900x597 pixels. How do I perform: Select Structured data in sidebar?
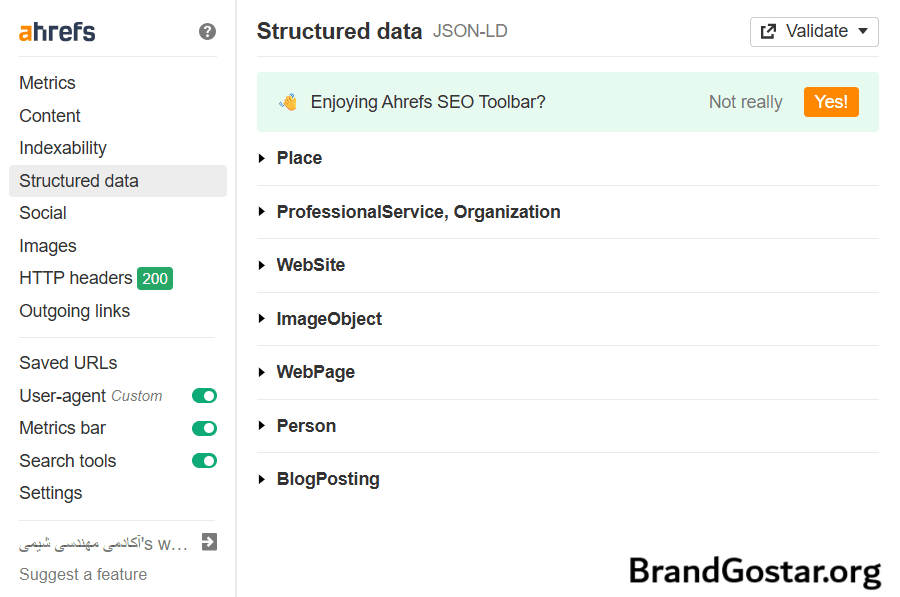click(118, 181)
